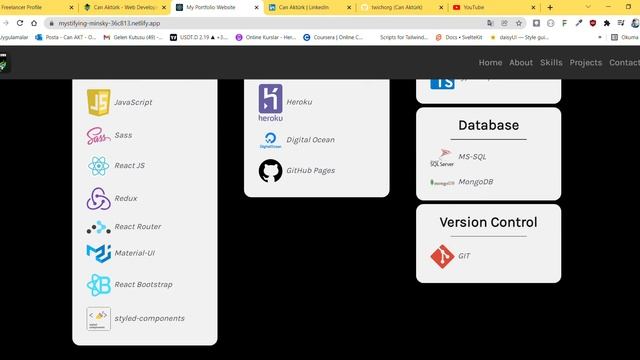The image size is (640, 360).
Task: Close the YouTube tab
Action: pyautogui.click(x=533, y=7)
